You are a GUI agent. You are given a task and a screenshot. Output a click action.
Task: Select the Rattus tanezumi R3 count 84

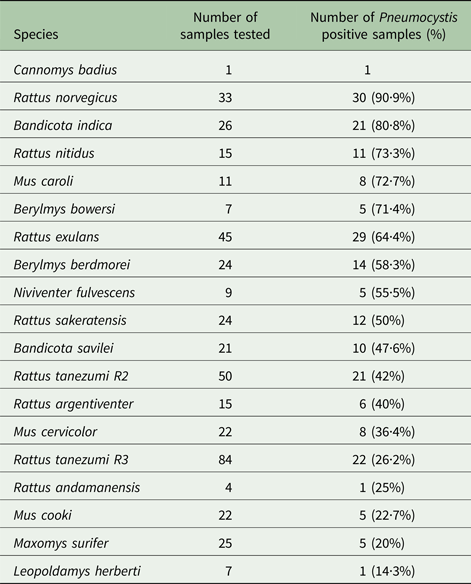(x=225, y=460)
